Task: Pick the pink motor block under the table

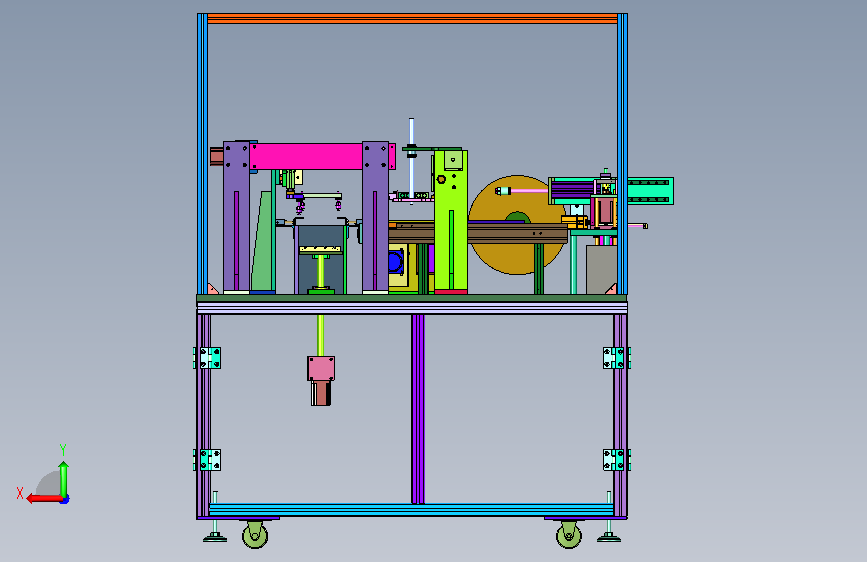Action: coord(321,368)
